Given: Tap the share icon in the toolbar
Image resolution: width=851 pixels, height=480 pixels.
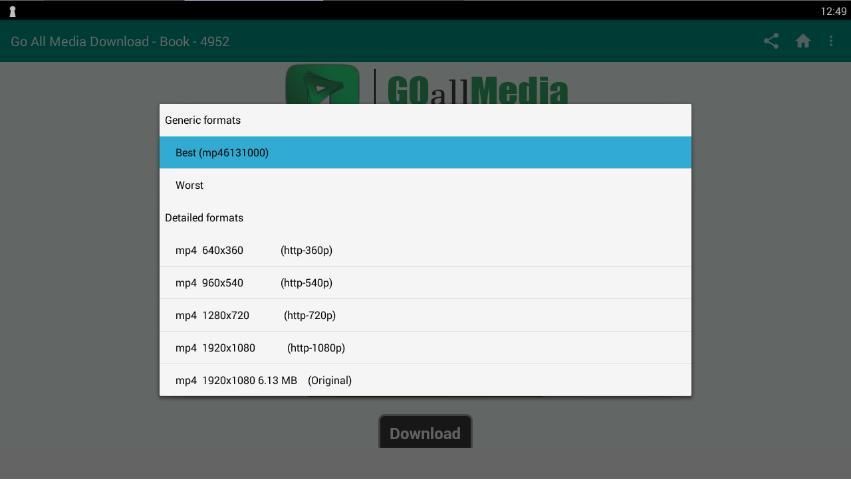Looking at the screenshot, I should [x=771, y=41].
